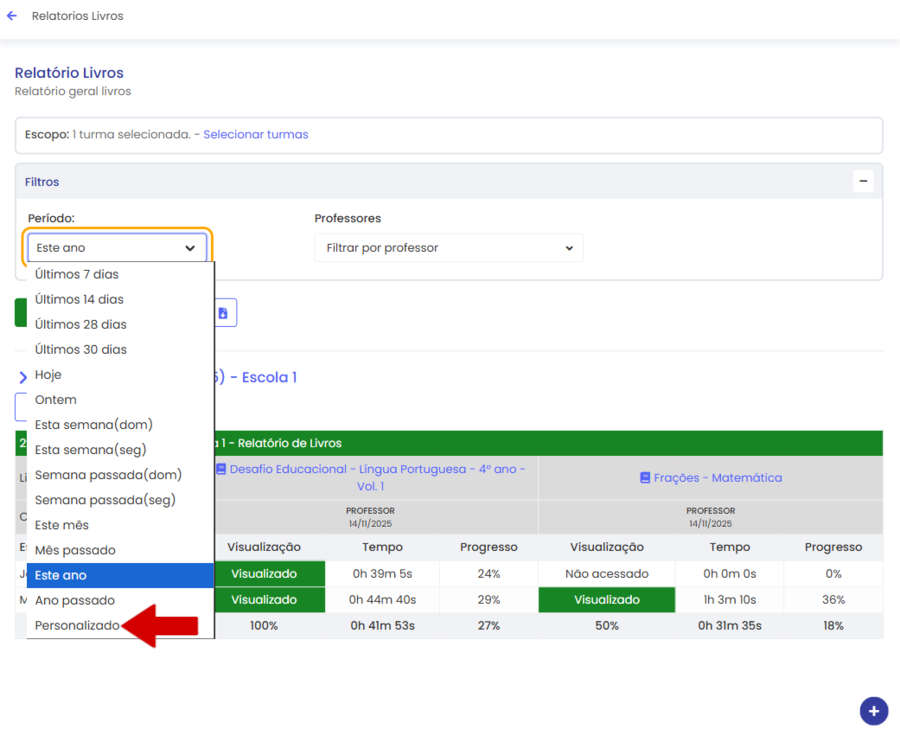Select Hoje in the period list

tap(48, 375)
